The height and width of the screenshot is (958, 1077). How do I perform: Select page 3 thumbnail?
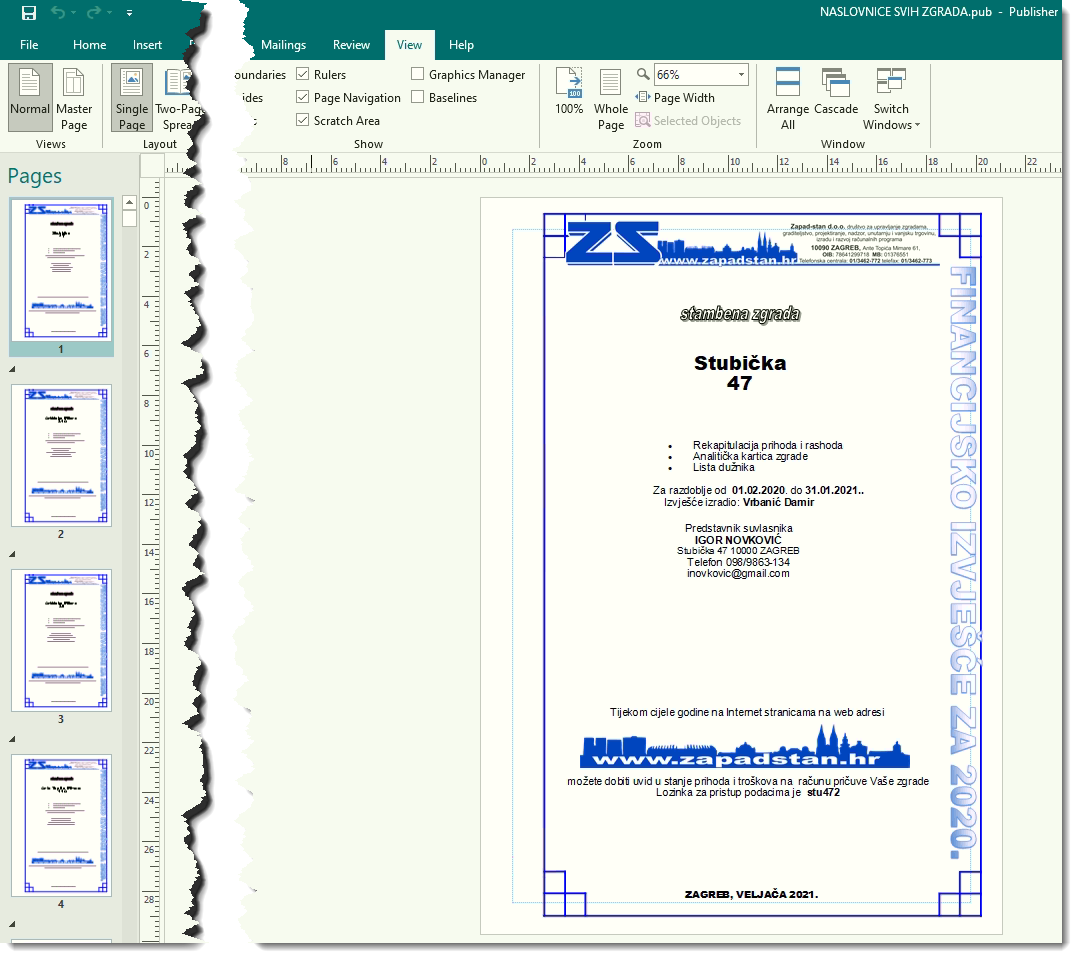click(x=61, y=640)
